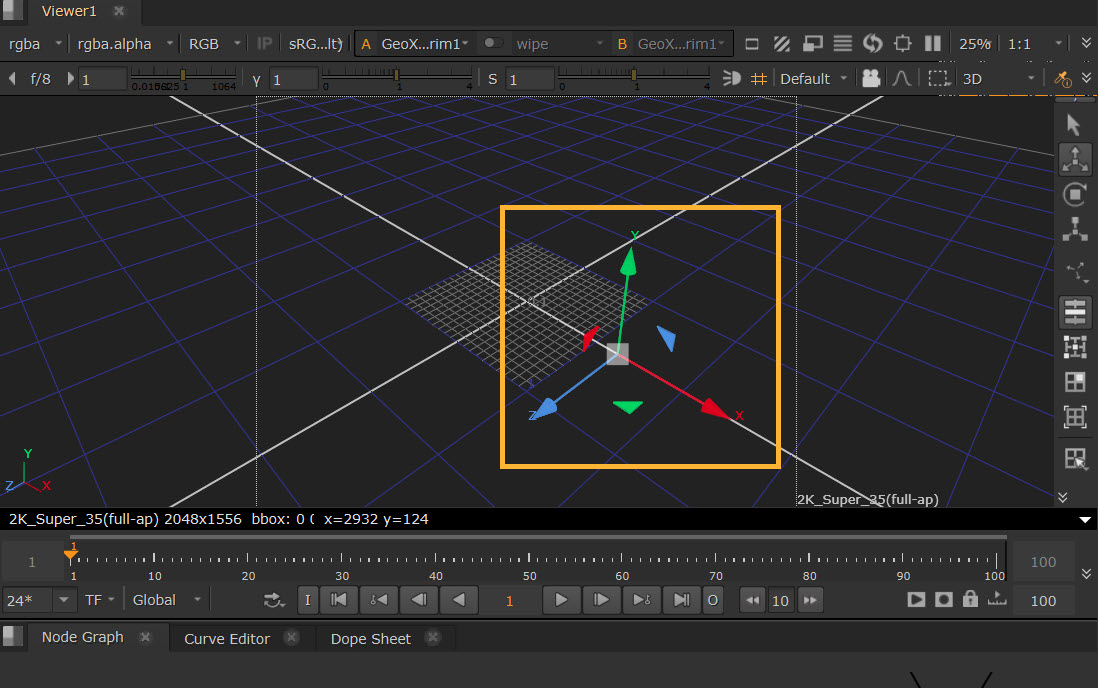Activate the translate (move) tool
Viewport: 1098px width, 688px height.
1075,160
